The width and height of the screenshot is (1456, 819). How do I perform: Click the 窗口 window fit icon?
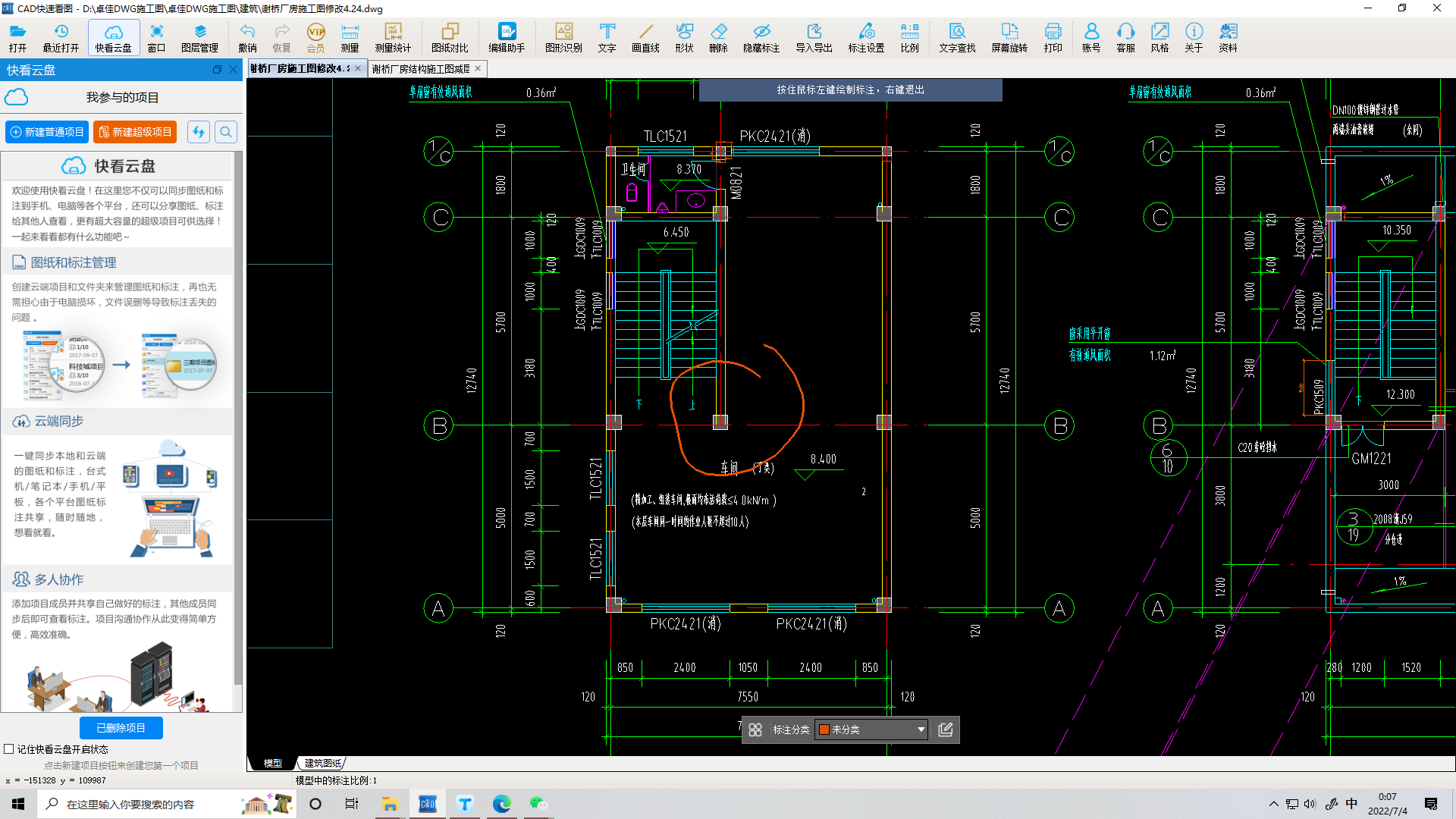(156, 37)
